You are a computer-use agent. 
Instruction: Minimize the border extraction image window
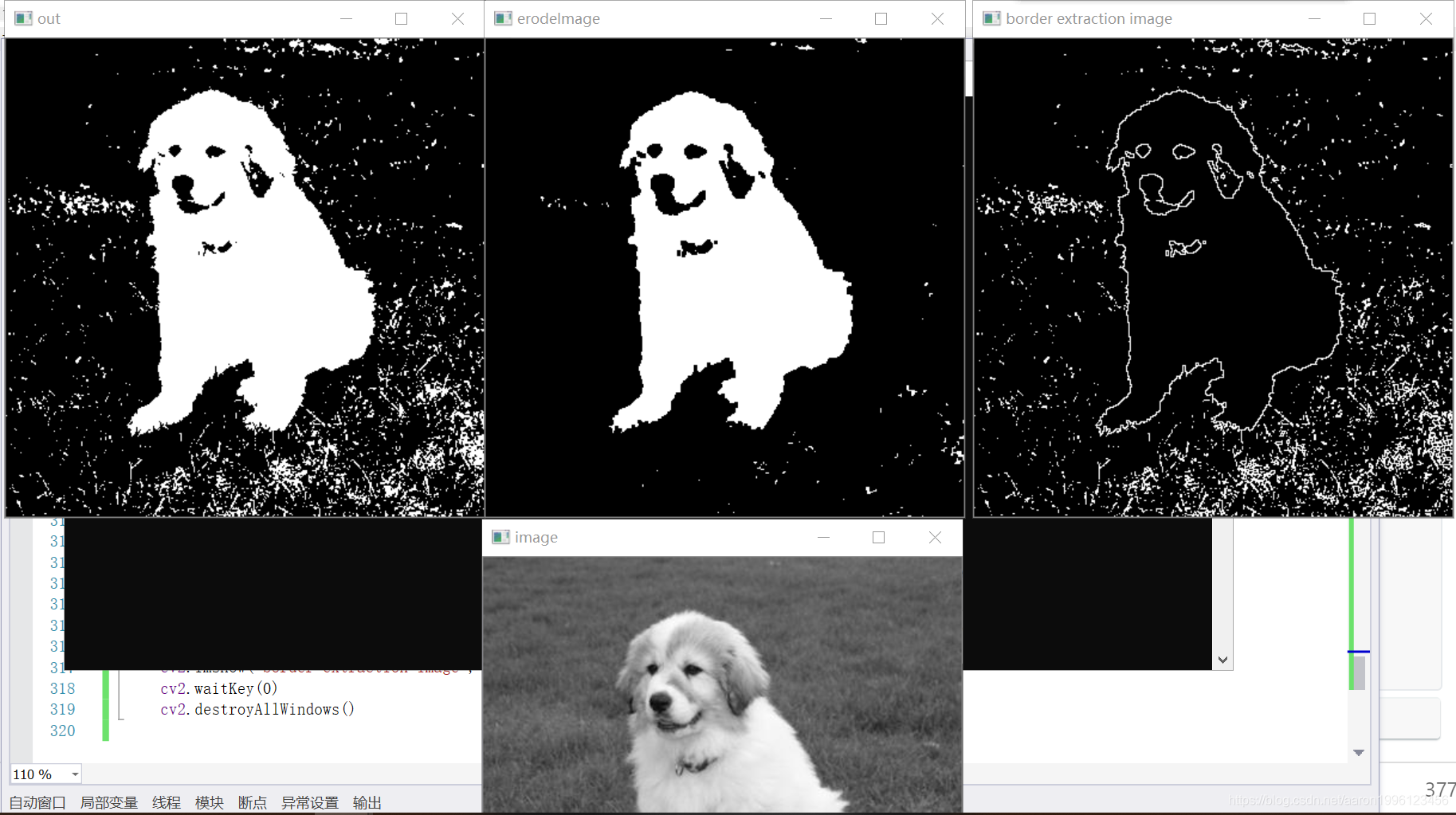click(x=1314, y=18)
